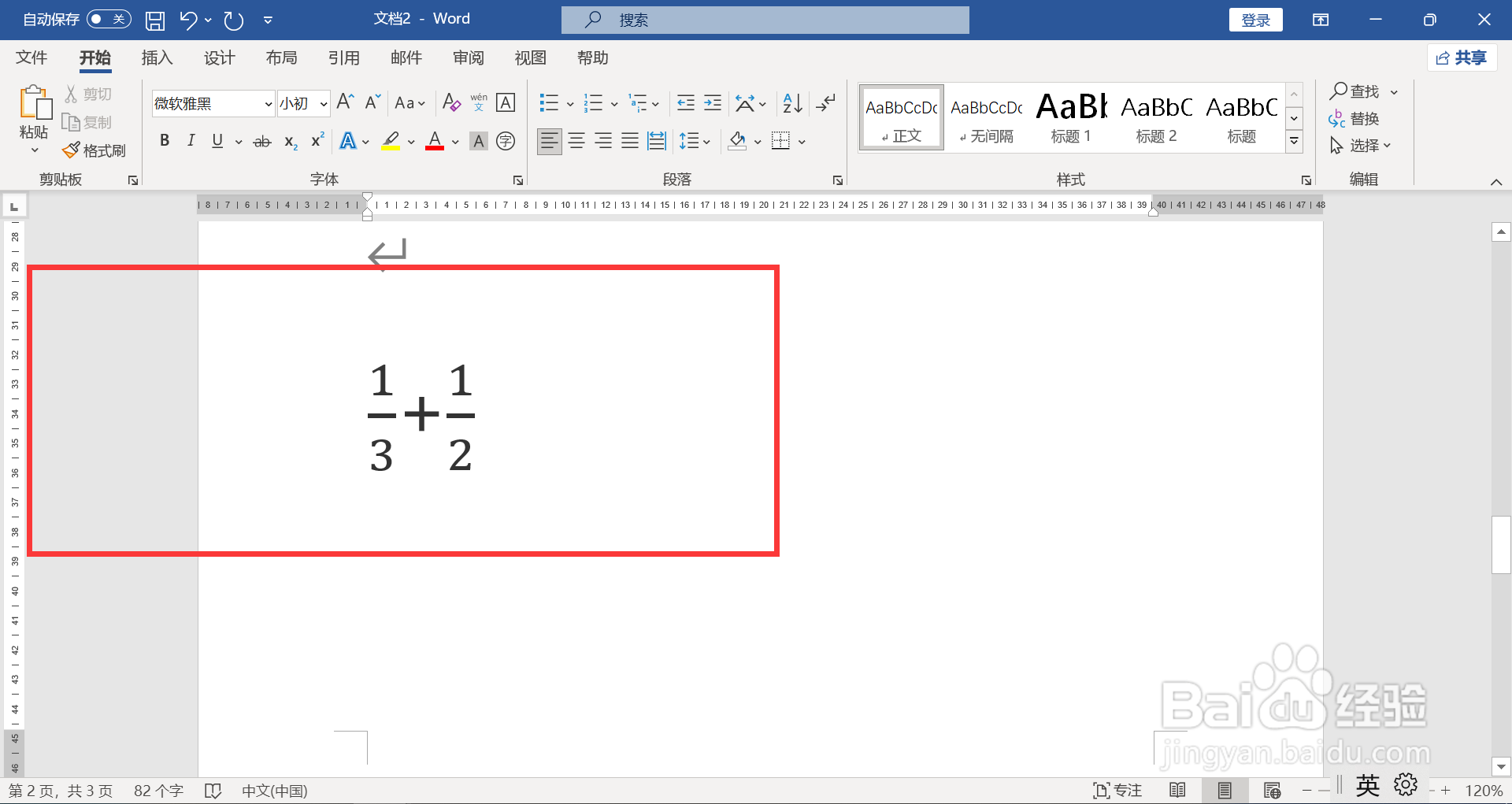Toggle Bold formatting
This screenshot has width=1512, height=804.
point(165,141)
